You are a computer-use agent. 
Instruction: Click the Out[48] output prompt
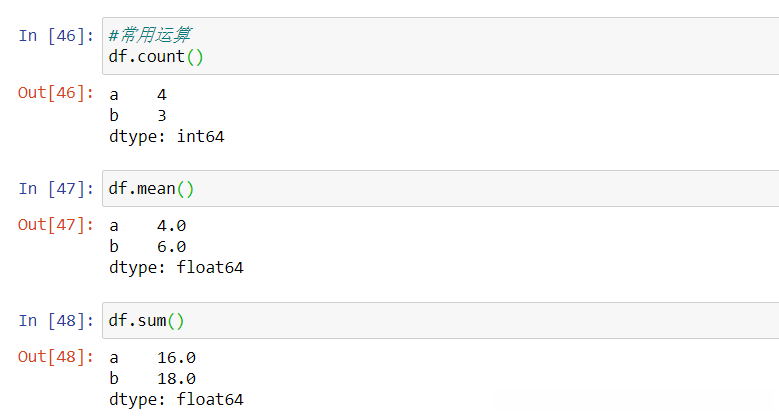[56, 357]
